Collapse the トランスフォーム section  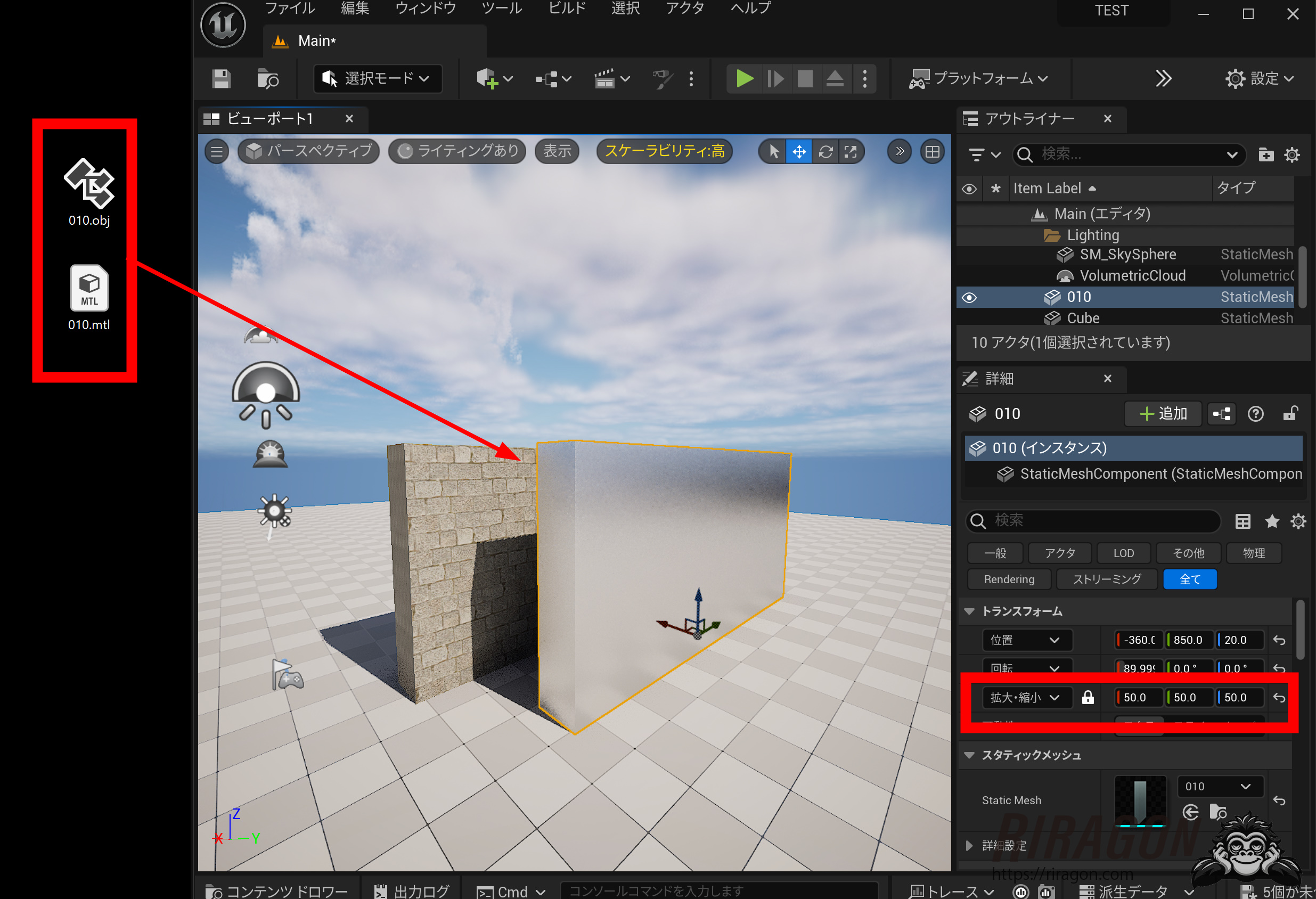pos(969,611)
